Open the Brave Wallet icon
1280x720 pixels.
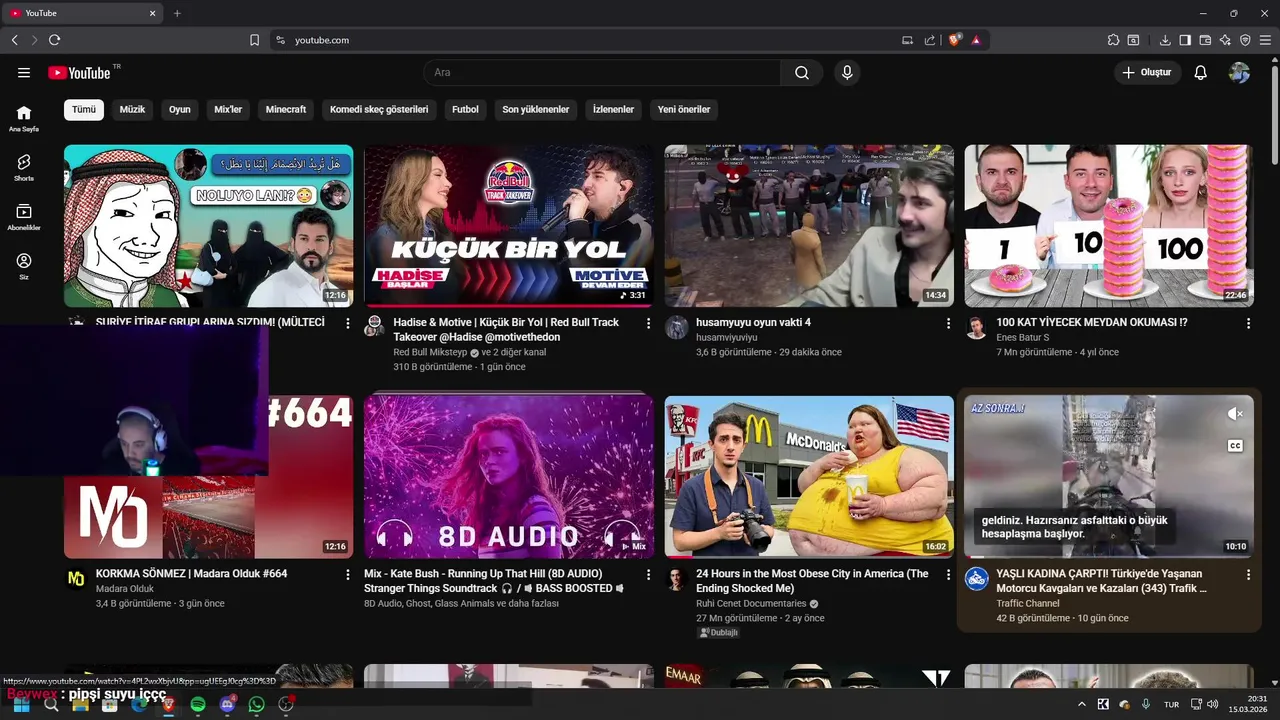pos(1205,40)
